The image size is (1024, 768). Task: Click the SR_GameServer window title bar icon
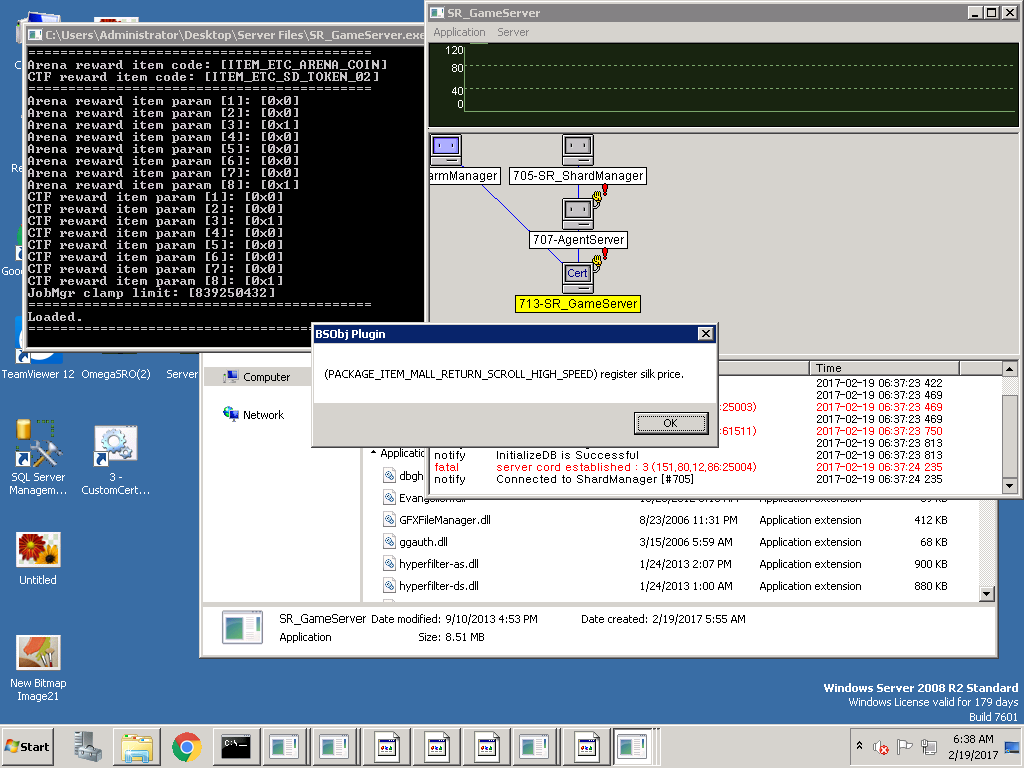click(x=437, y=13)
